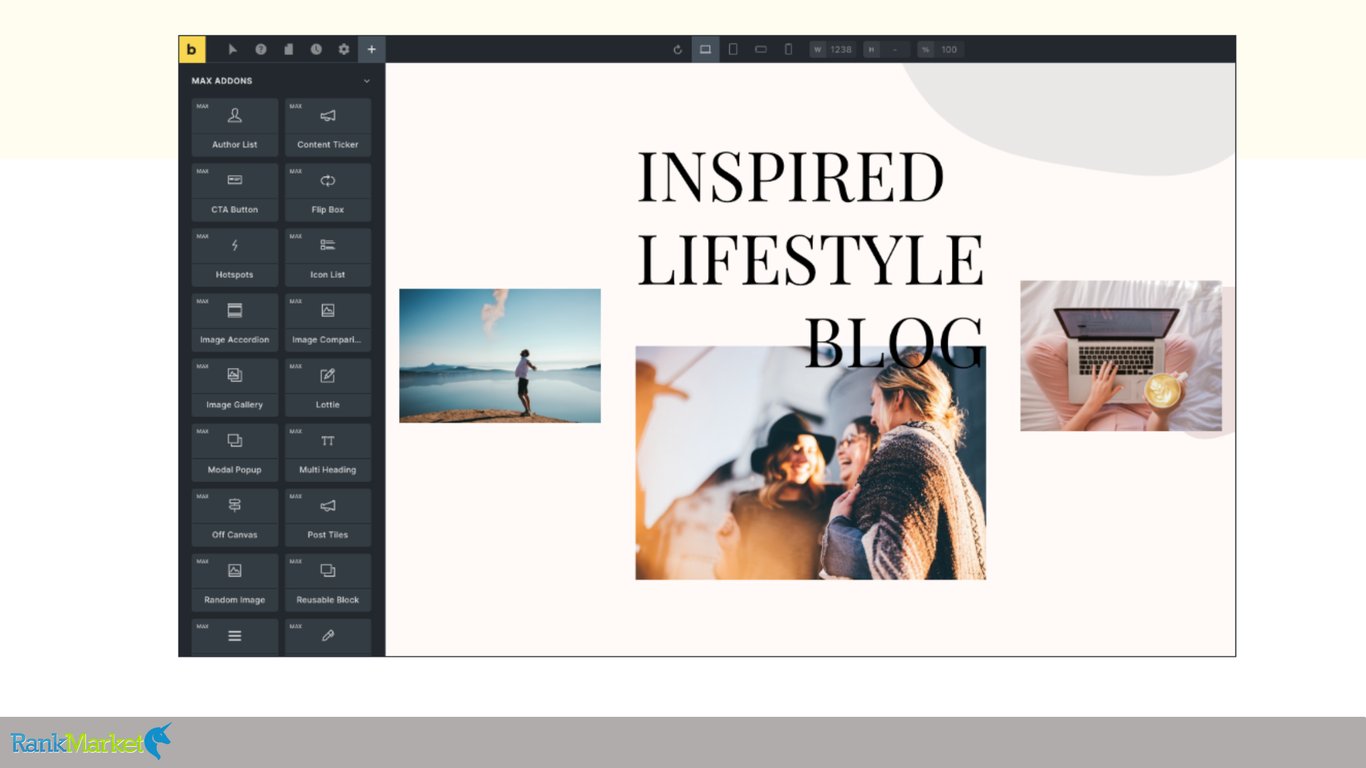Click the RankMarket logo
The width and height of the screenshot is (1366, 768).
(x=91, y=742)
